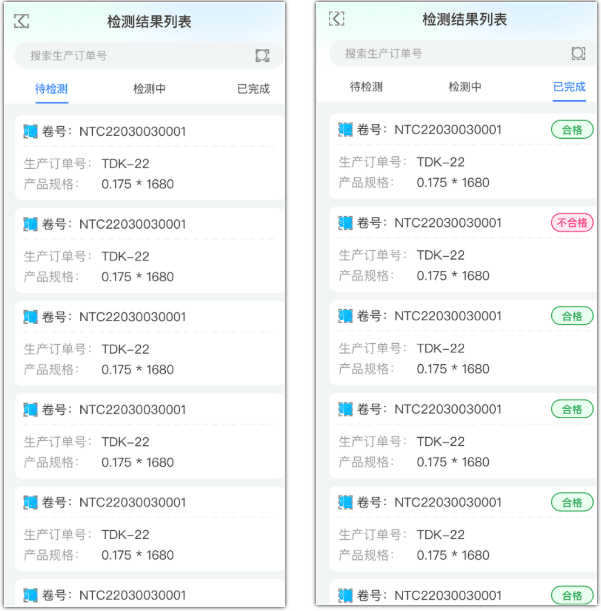Click the 合格 badge on the third right-screen card

[572, 316]
